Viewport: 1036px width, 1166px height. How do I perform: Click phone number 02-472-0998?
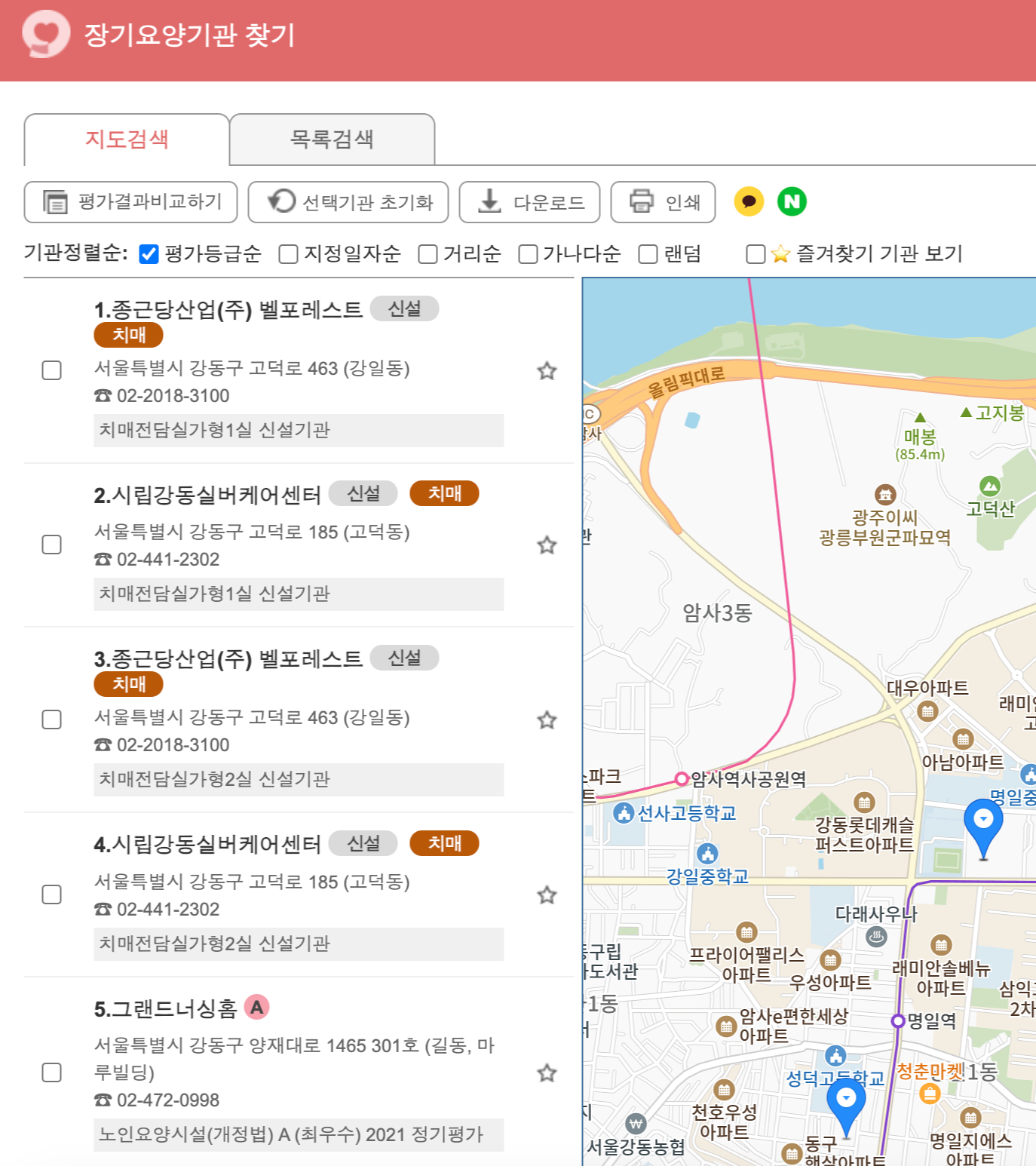pyautogui.click(x=167, y=1100)
